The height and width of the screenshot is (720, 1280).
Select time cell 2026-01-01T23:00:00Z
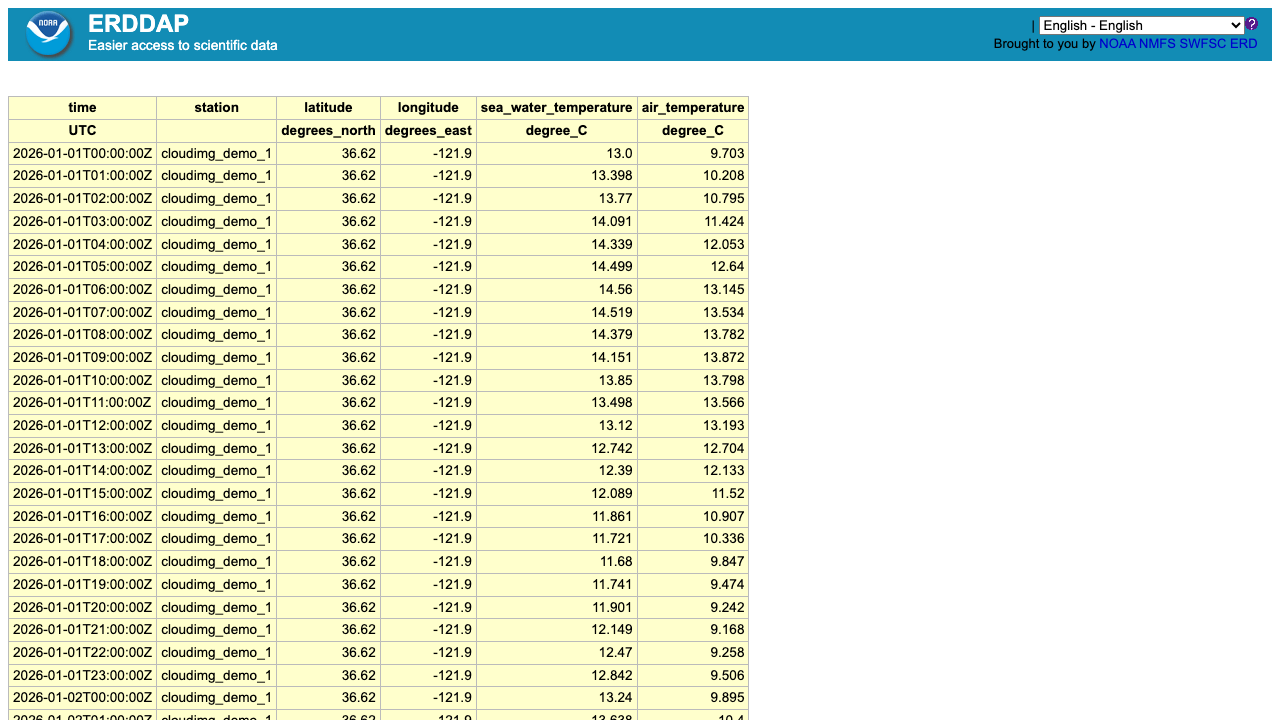82,675
